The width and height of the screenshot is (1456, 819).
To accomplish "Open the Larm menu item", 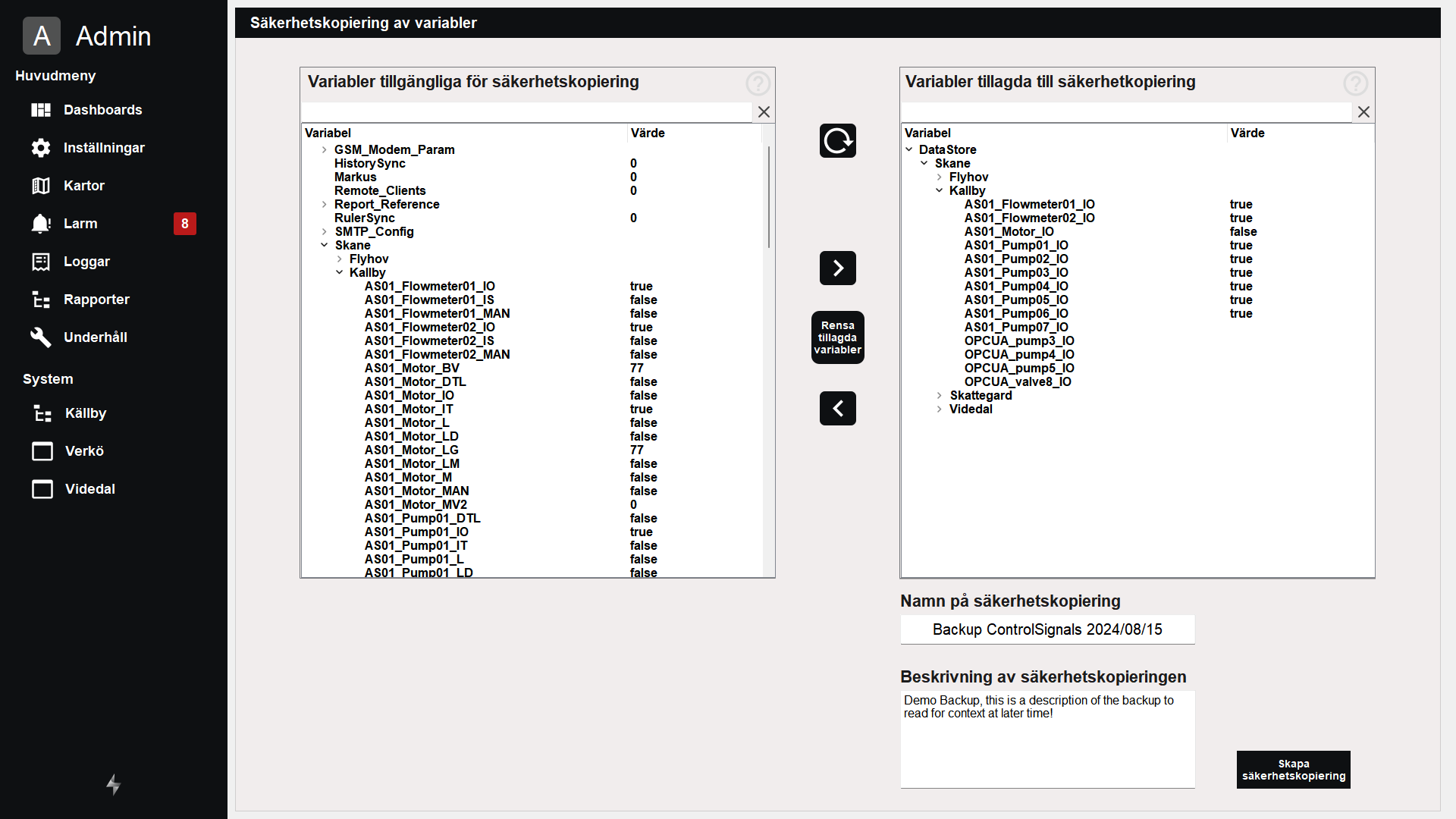I will tap(80, 224).
